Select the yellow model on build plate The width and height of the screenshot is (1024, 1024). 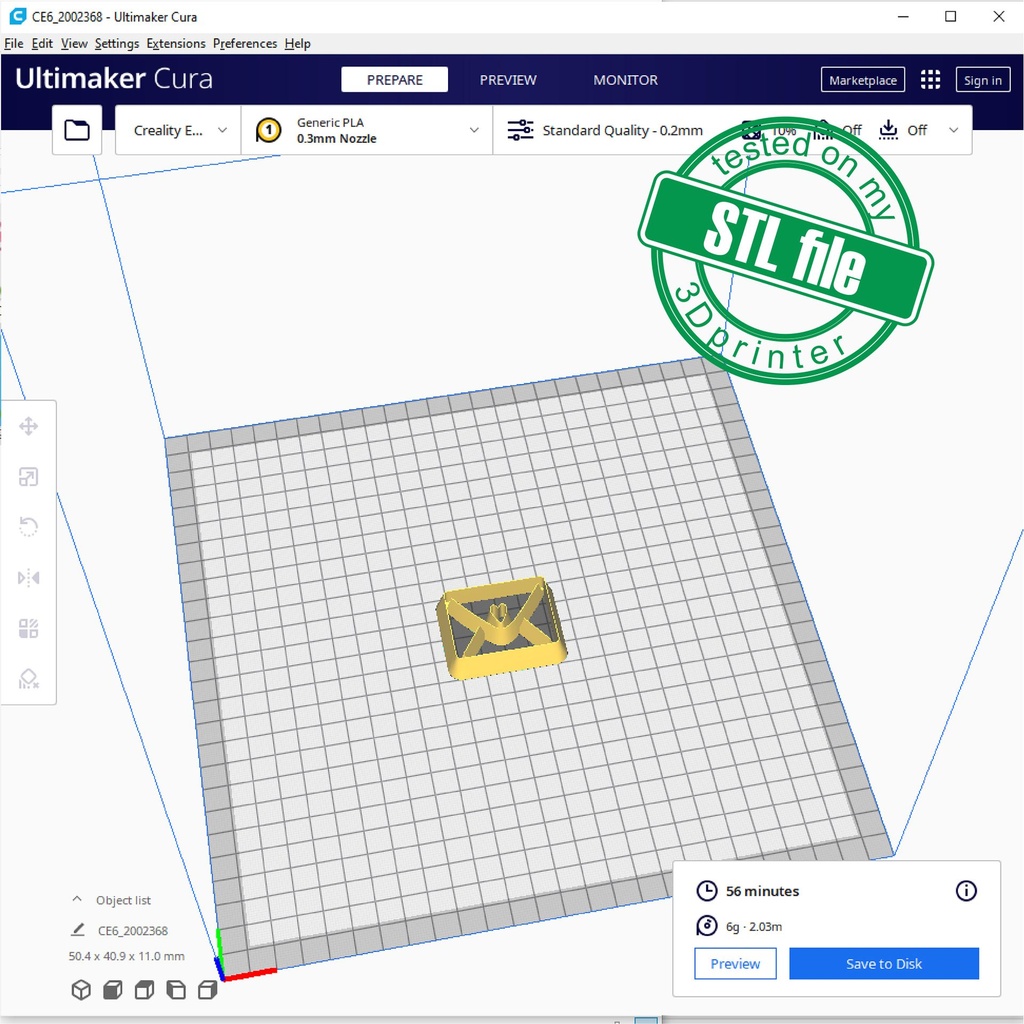502,628
